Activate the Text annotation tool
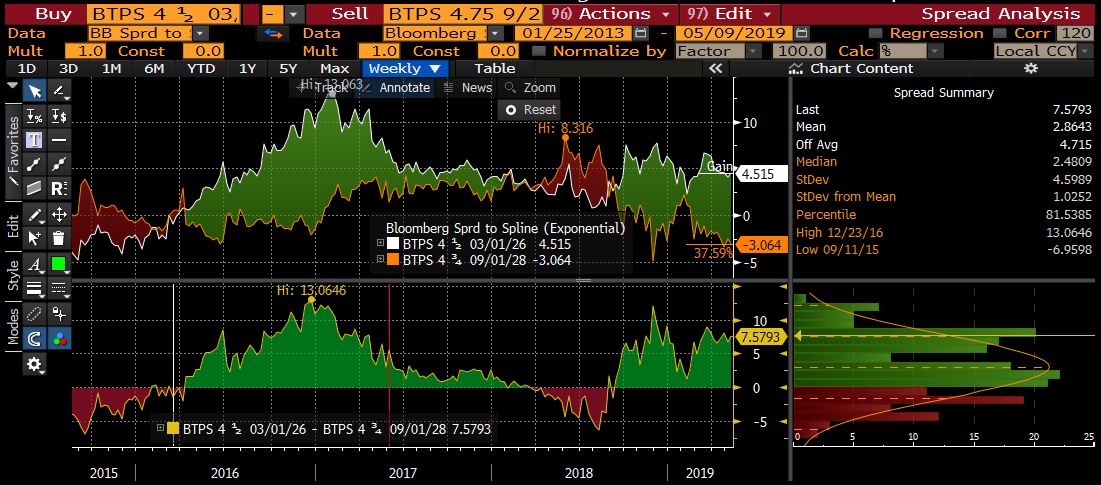Image resolution: width=1101 pixels, height=485 pixels. pyautogui.click(x=34, y=140)
